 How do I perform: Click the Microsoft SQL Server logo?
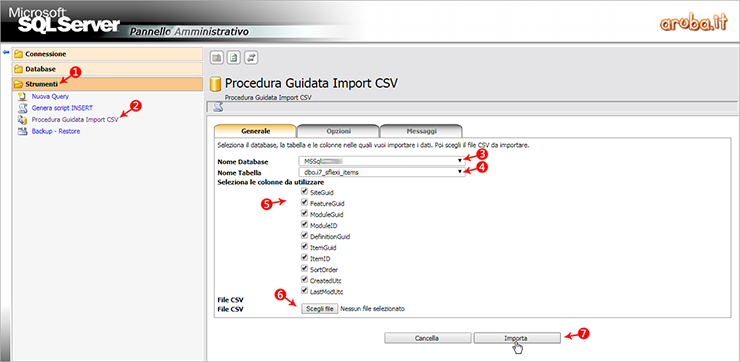tap(64, 19)
